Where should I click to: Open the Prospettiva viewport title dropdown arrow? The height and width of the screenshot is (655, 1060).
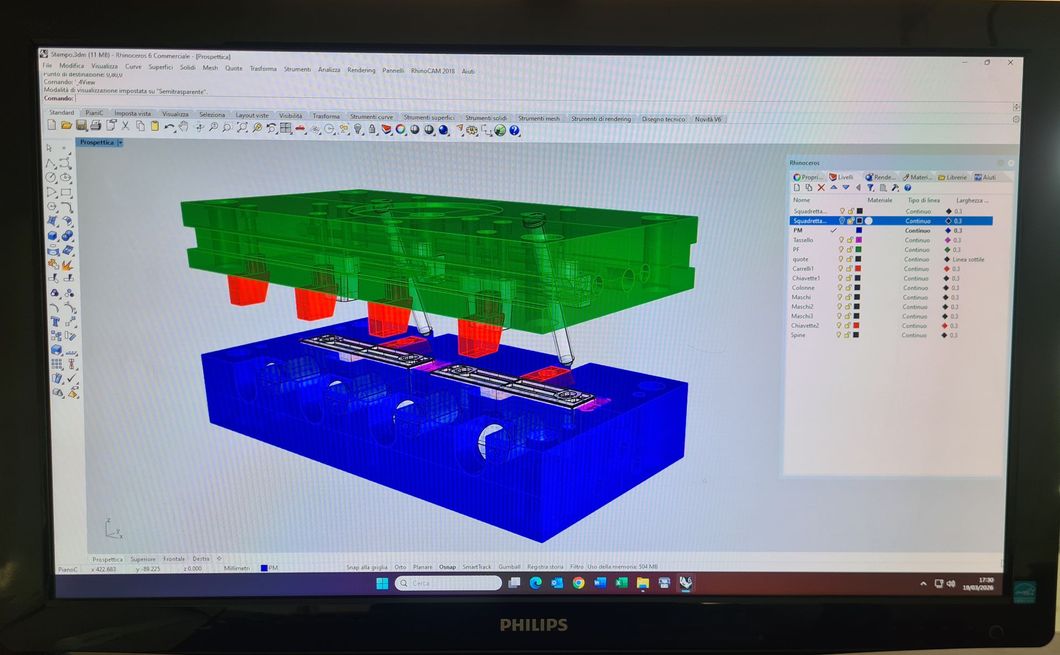coord(120,143)
